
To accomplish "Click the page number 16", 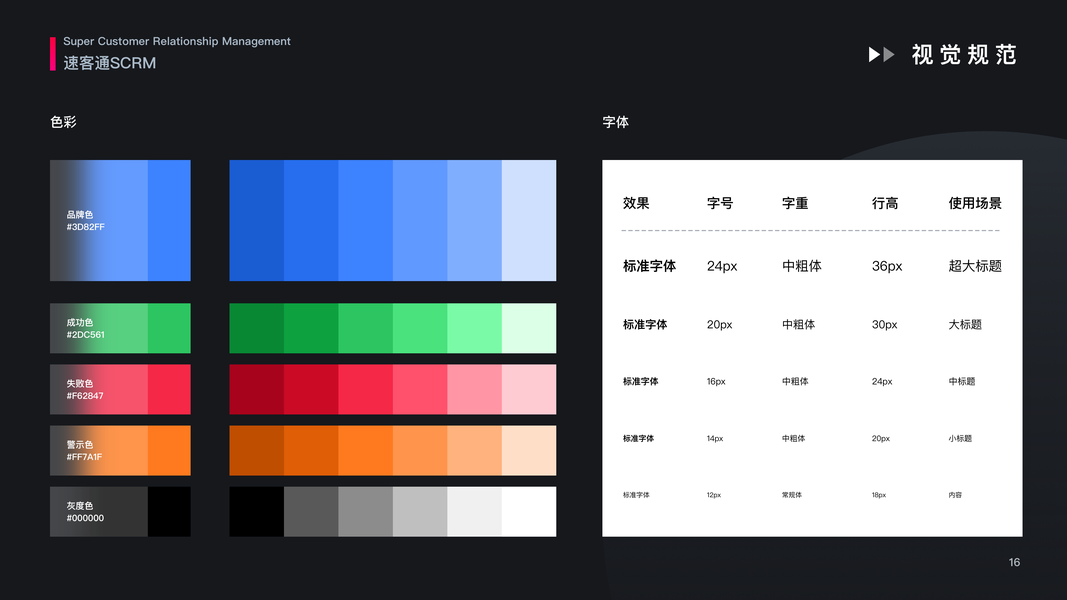I will (1014, 563).
